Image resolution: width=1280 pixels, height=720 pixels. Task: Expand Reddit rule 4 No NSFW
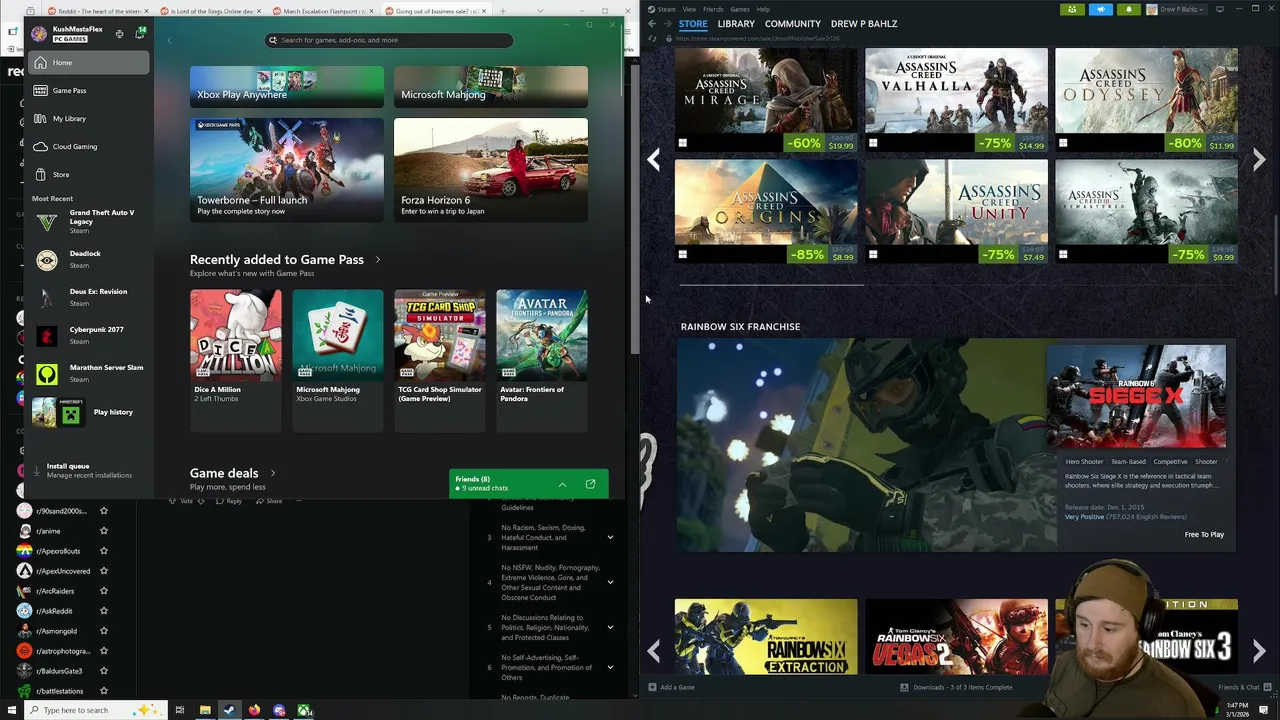(x=610, y=582)
